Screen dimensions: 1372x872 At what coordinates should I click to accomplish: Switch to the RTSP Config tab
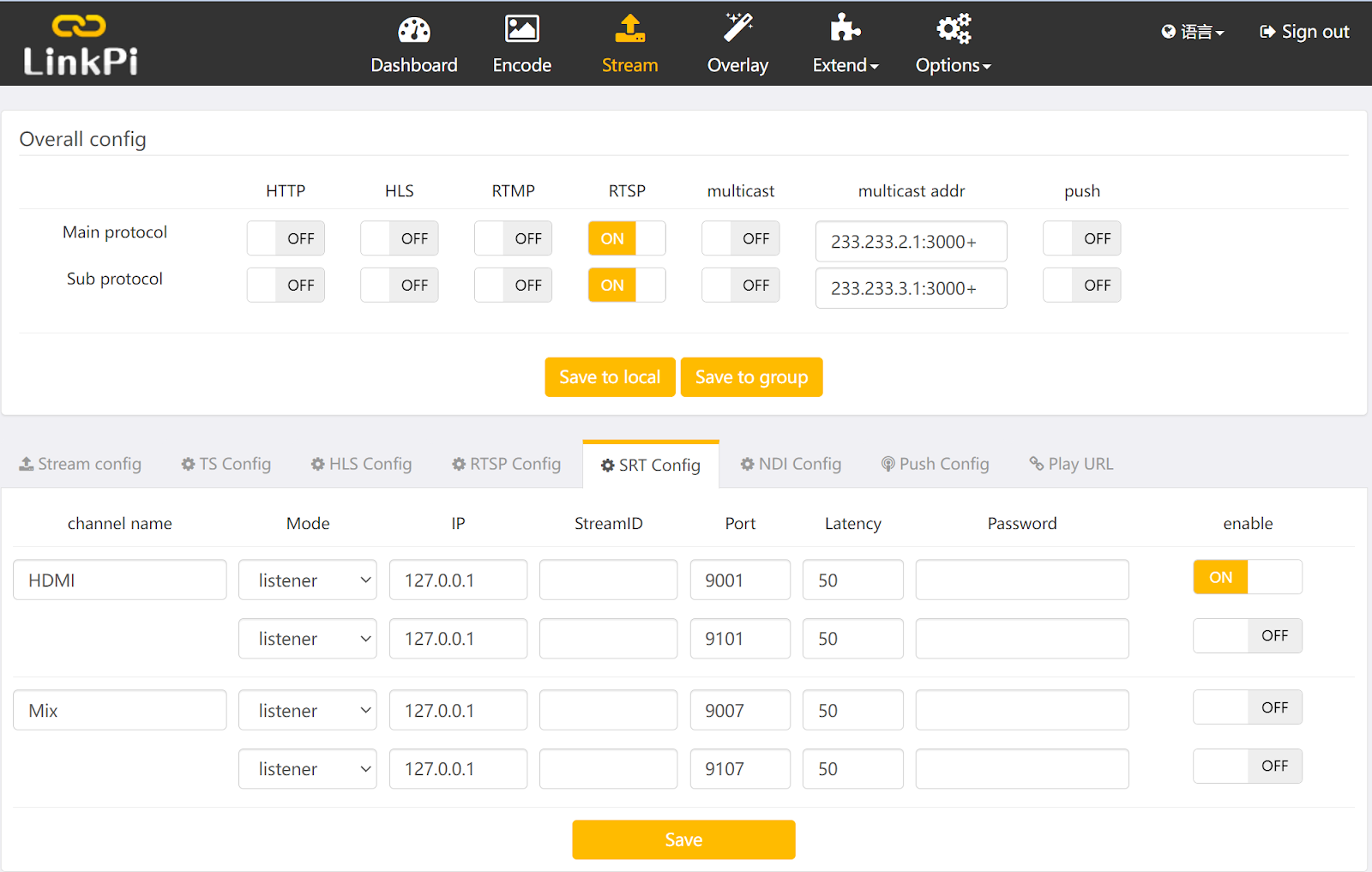coord(507,464)
